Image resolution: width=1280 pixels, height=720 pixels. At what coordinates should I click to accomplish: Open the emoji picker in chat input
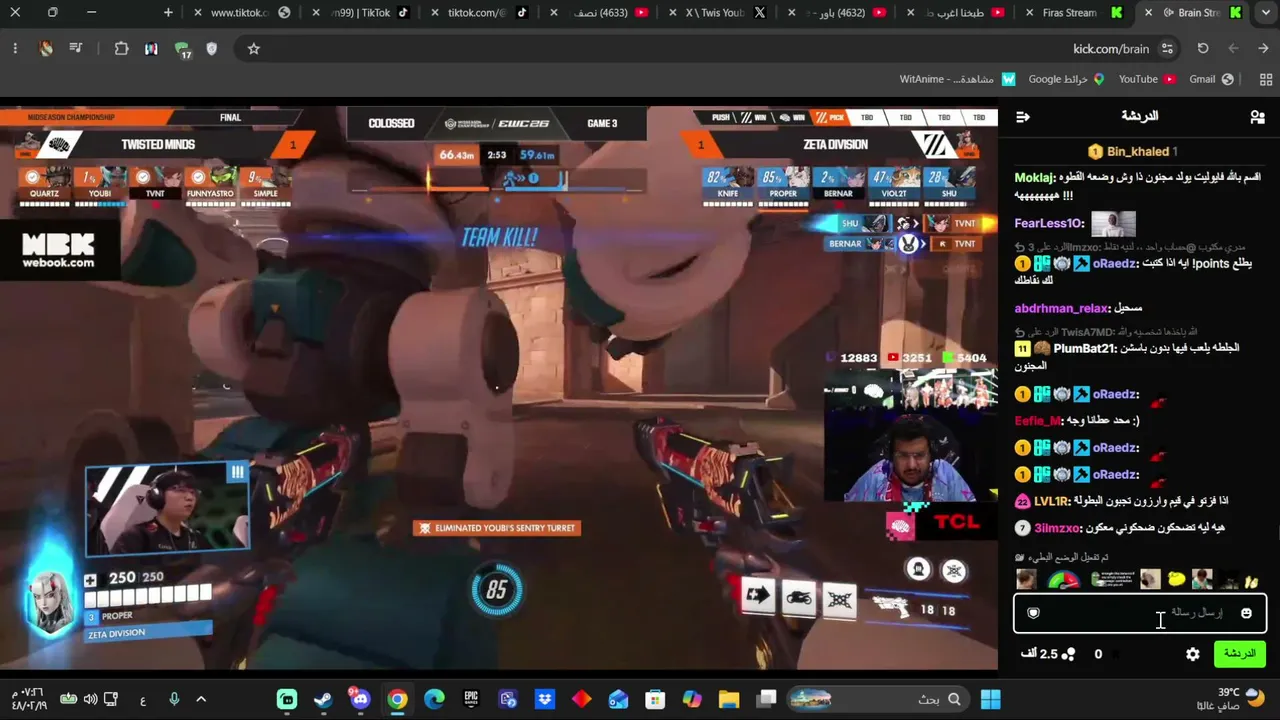click(1246, 613)
